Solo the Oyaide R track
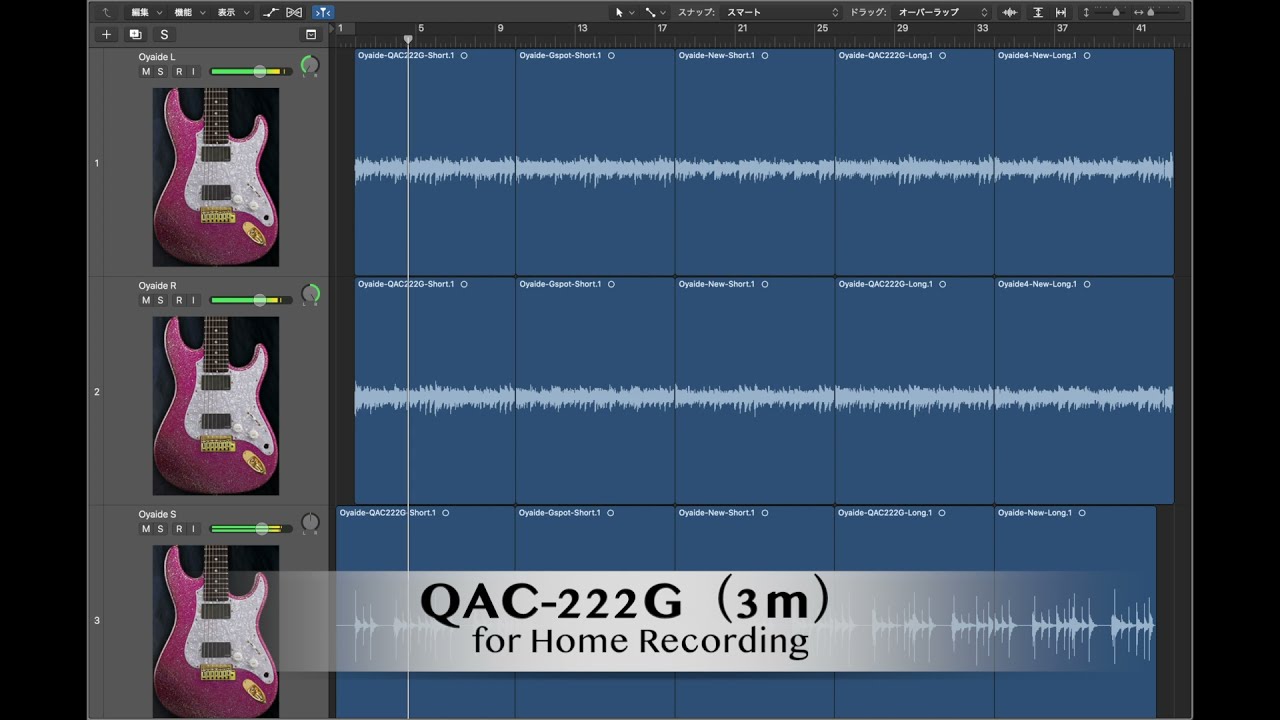This screenshot has height=720, width=1280. 160,300
